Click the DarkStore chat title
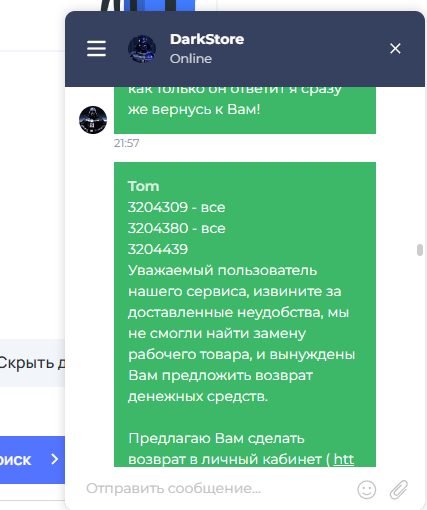This screenshot has width=427, height=510. point(207,39)
